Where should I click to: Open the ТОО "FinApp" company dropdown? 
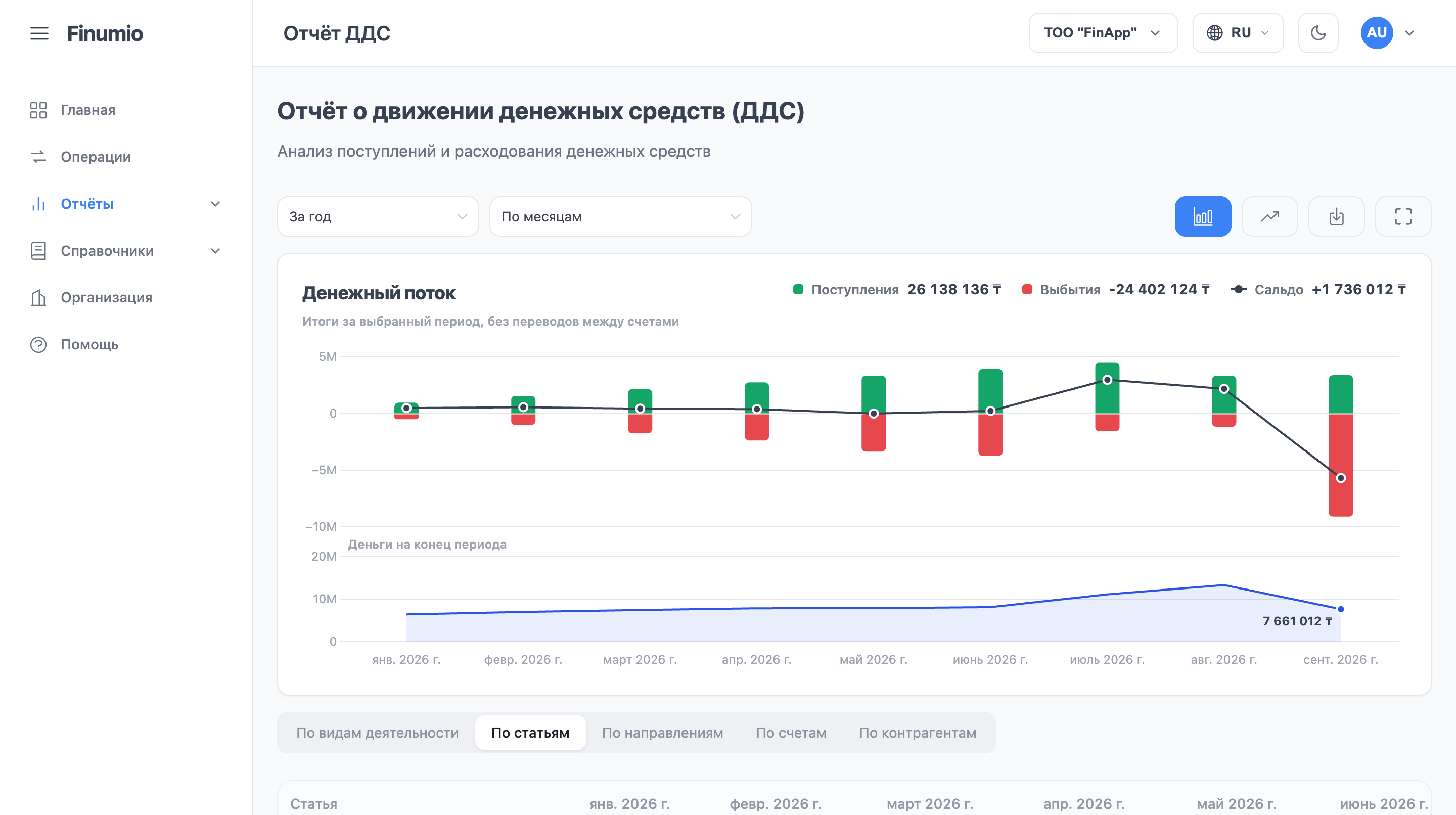pyautogui.click(x=1103, y=33)
